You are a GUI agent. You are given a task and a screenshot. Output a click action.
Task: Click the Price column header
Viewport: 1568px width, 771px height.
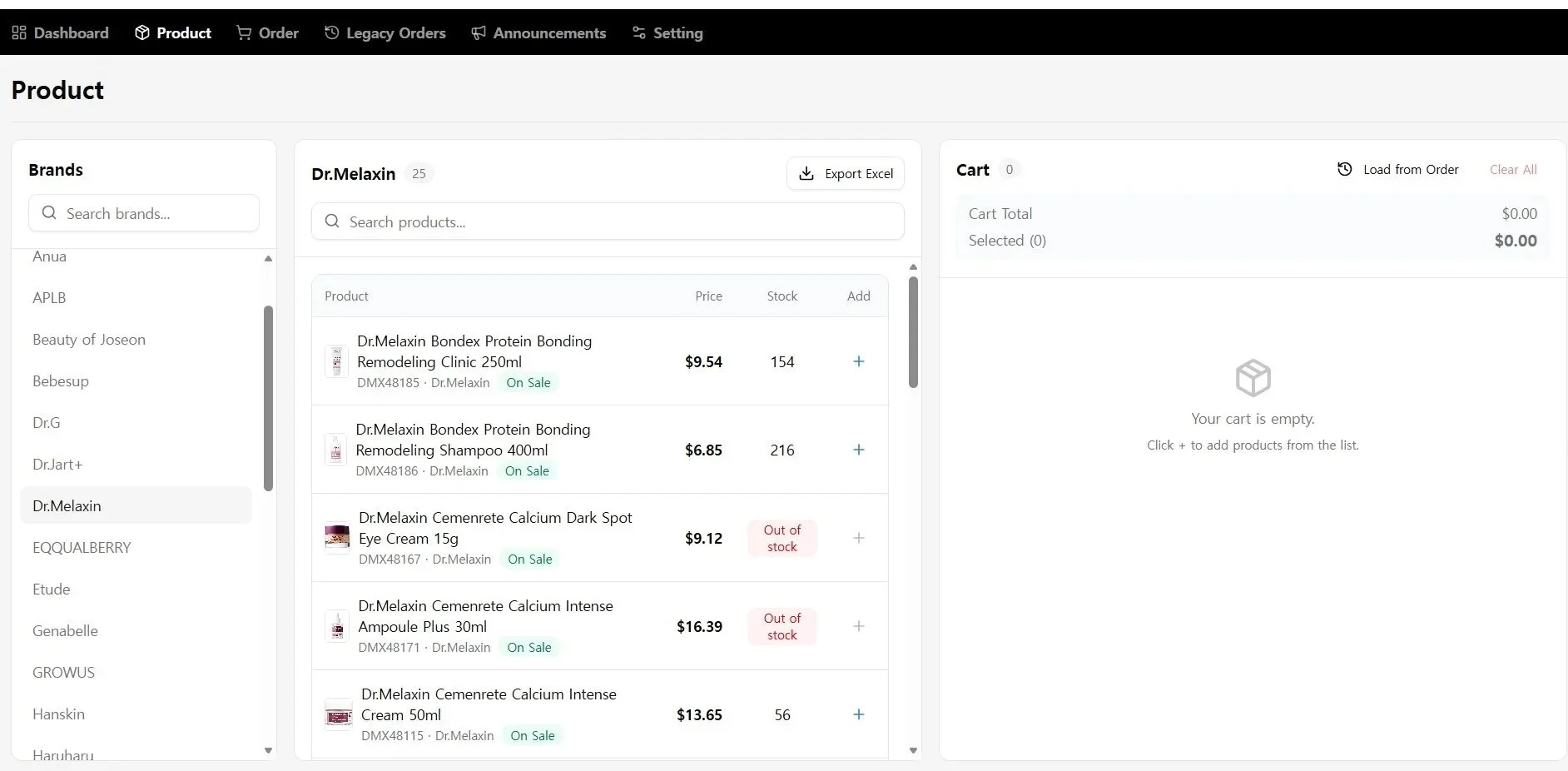tap(708, 296)
